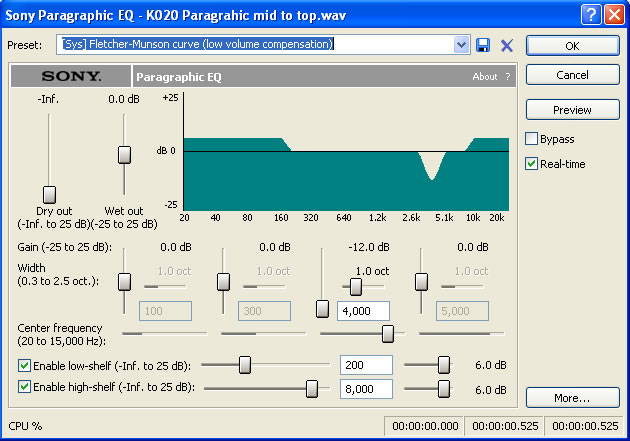Click the 4,000 center frequency field

pos(363,311)
